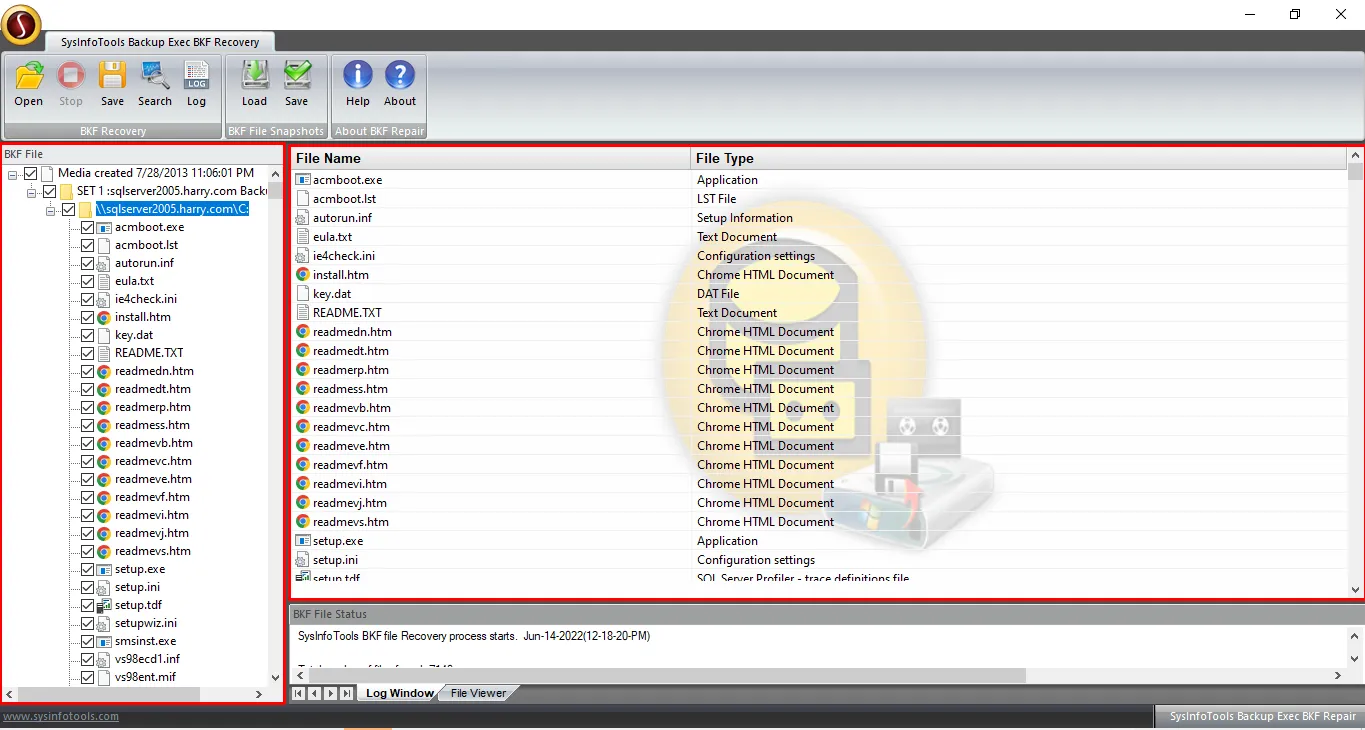
Task: Toggle the SET 1 backup set checkbox
Action: (49, 191)
